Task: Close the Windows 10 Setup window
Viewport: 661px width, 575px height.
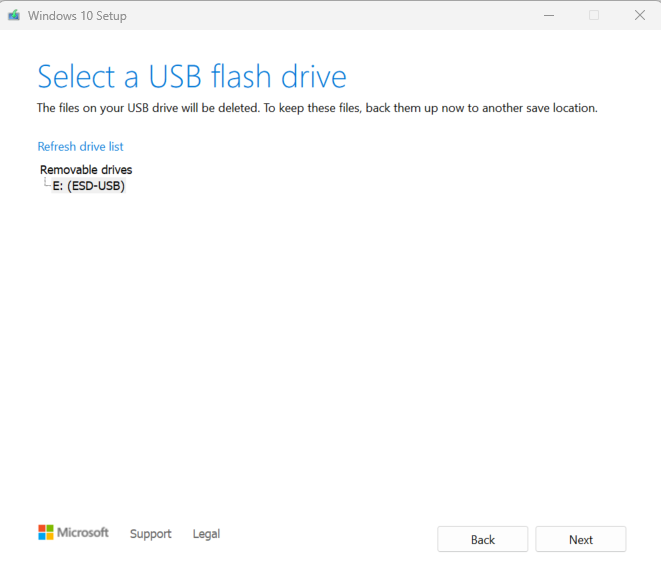Action: click(x=640, y=16)
